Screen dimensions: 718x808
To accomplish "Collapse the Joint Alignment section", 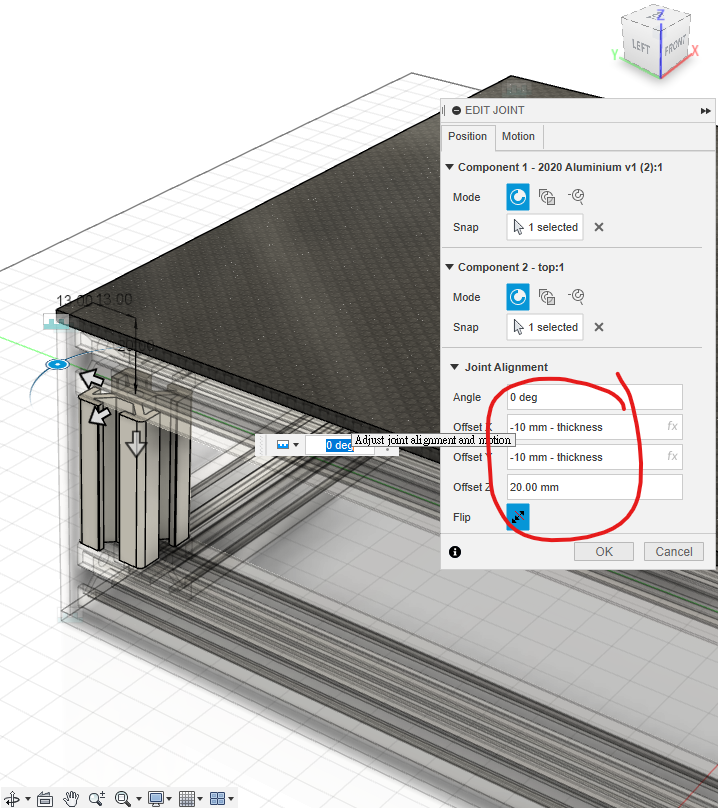I will tap(455, 367).
